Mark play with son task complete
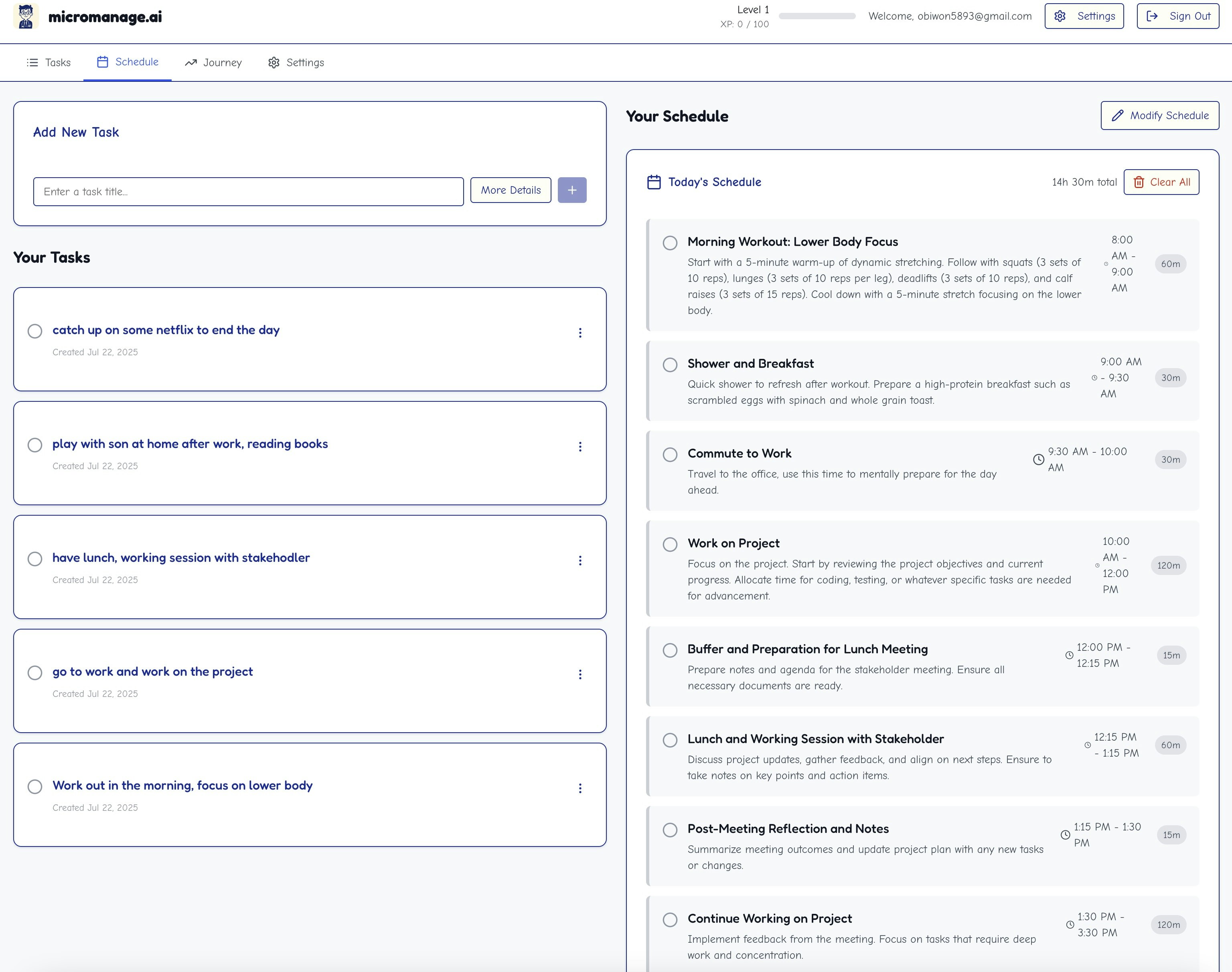 (x=35, y=445)
